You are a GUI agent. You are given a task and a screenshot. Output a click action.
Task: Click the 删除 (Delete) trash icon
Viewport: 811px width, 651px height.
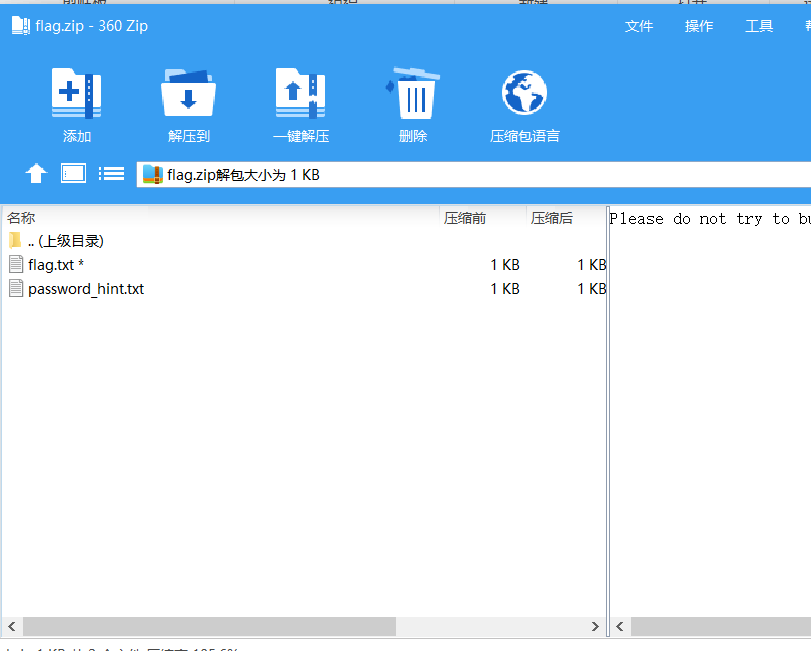(x=413, y=96)
